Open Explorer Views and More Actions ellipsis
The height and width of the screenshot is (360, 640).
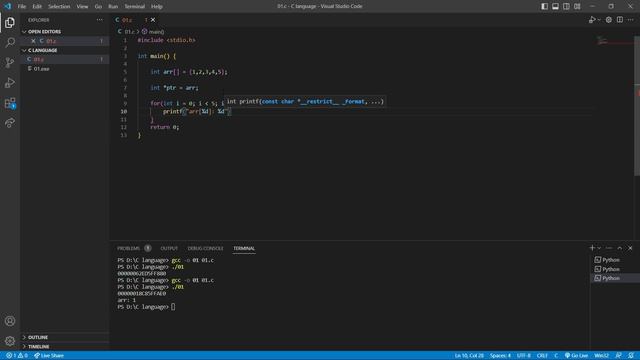(x=100, y=20)
